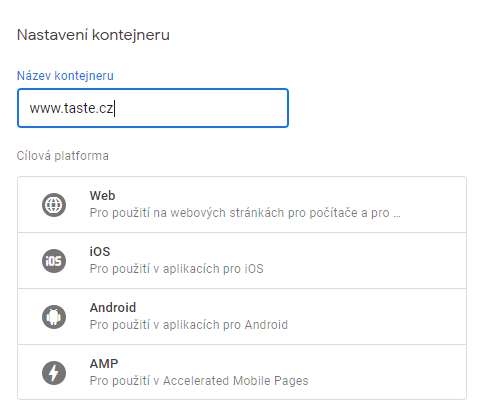Select the AMP platform title
The width and height of the screenshot is (486, 410).
(x=104, y=364)
